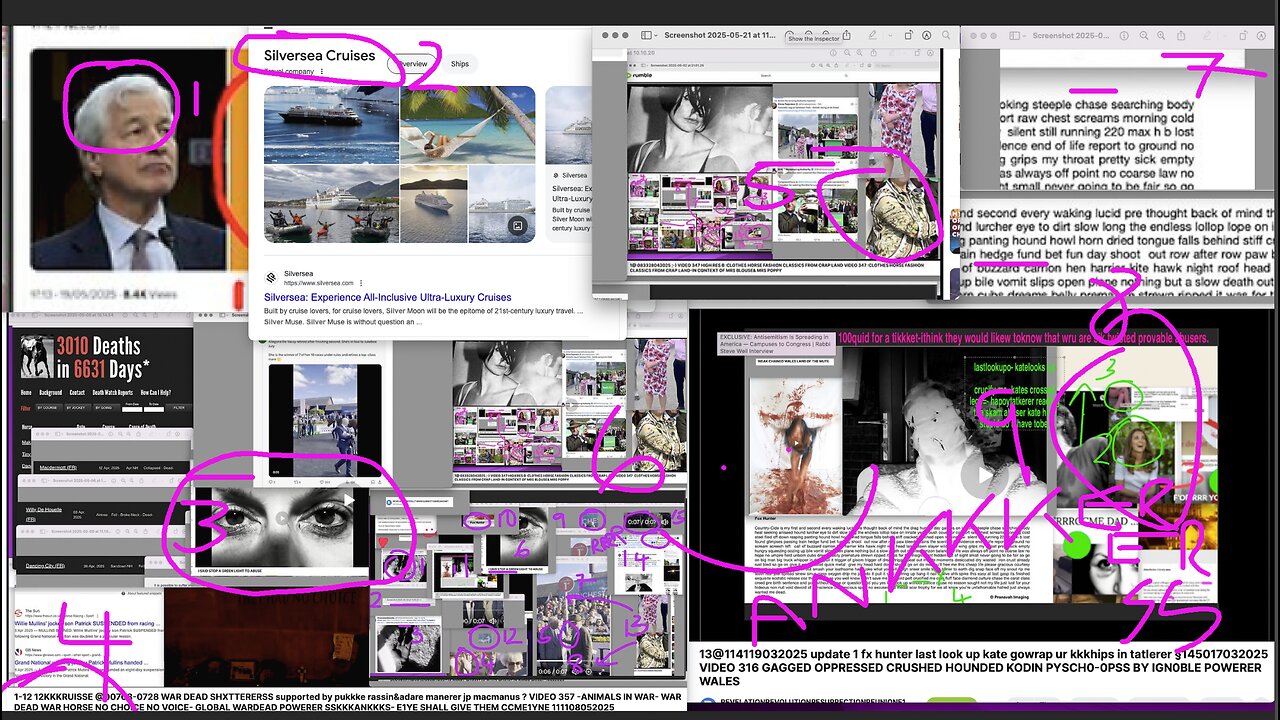Click the zoom out icon in the right Preview window
Viewport: 1280px width, 720px height.
click(x=1144, y=35)
